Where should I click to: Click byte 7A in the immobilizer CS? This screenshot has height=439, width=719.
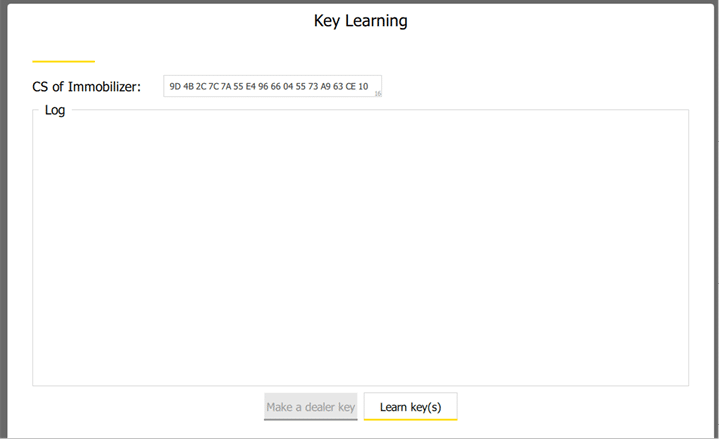(x=225, y=87)
